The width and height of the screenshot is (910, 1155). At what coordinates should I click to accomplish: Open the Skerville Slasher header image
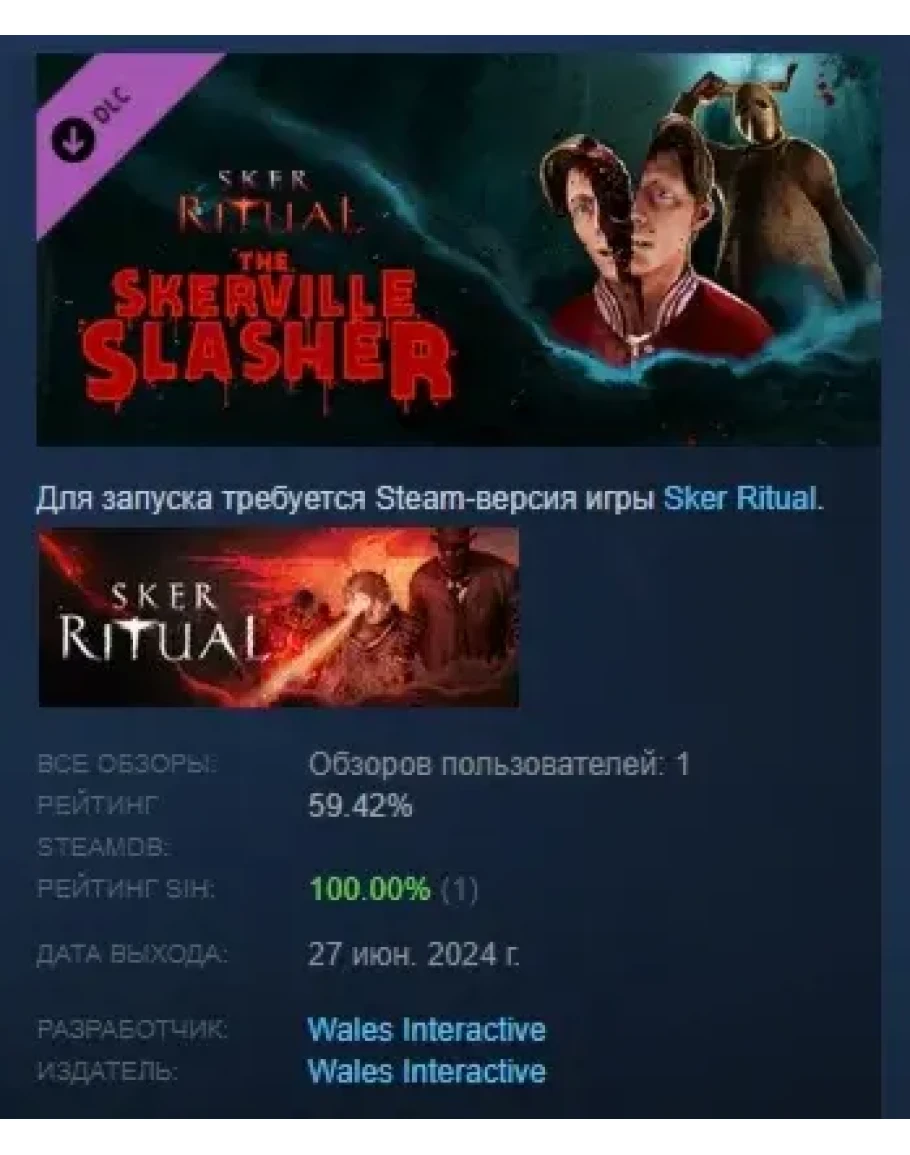(x=458, y=249)
